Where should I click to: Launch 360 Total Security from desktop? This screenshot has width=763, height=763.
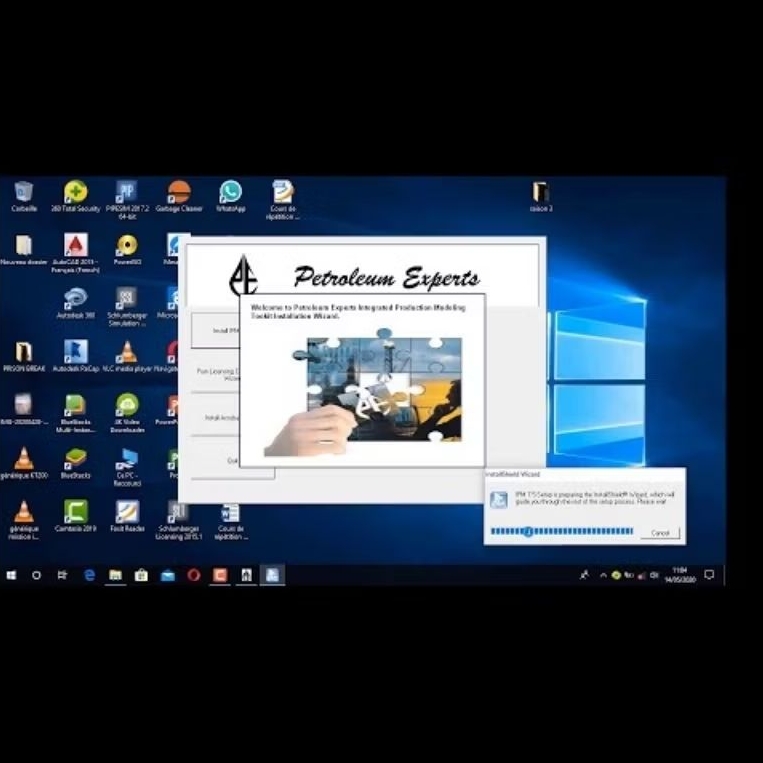tap(75, 196)
